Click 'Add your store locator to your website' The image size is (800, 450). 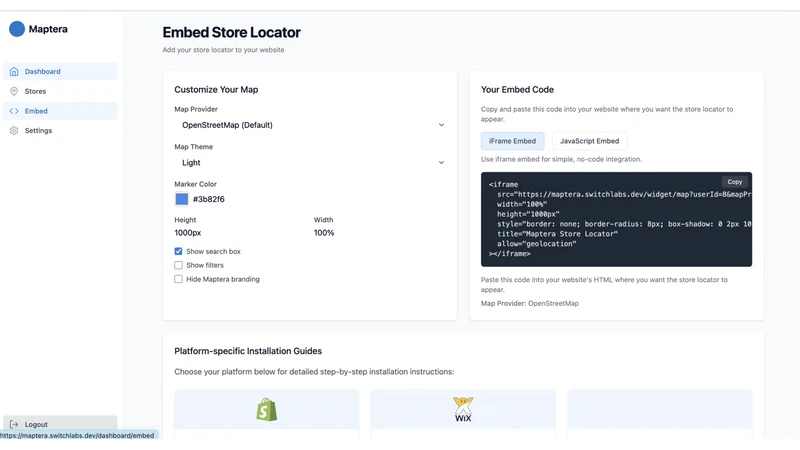223,50
